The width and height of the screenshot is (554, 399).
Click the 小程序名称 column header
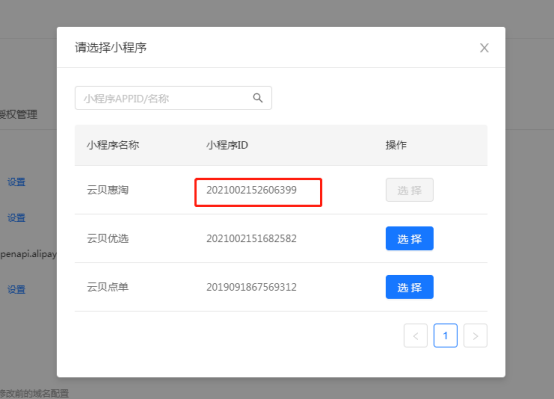coord(113,145)
